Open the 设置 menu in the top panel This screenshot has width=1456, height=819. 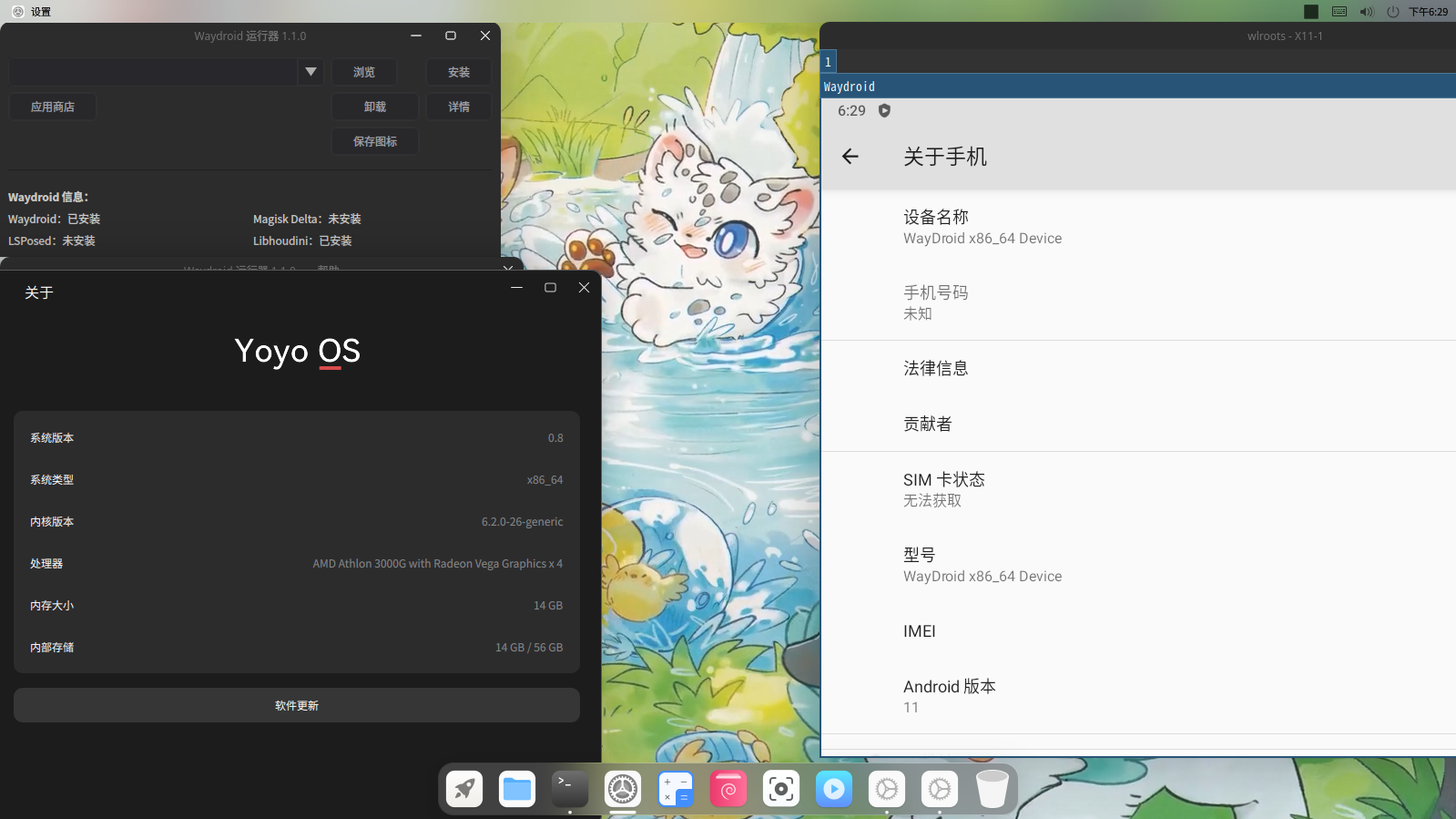tap(41, 12)
